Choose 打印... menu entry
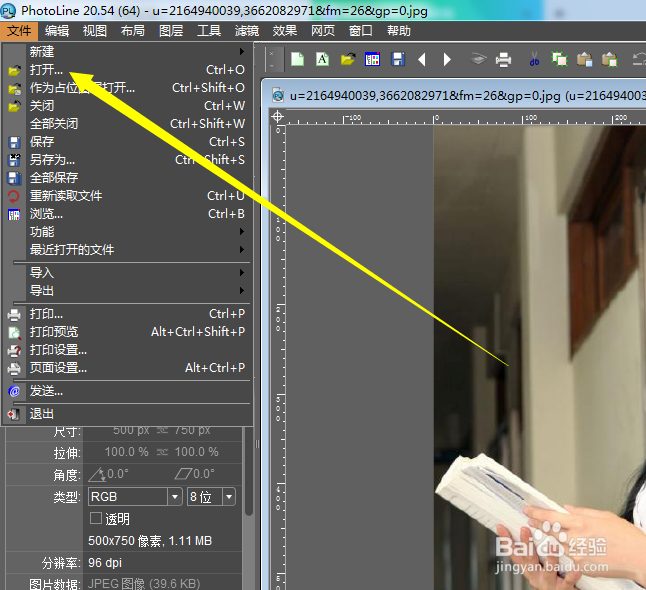The image size is (646, 590). click(x=127, y=314)
